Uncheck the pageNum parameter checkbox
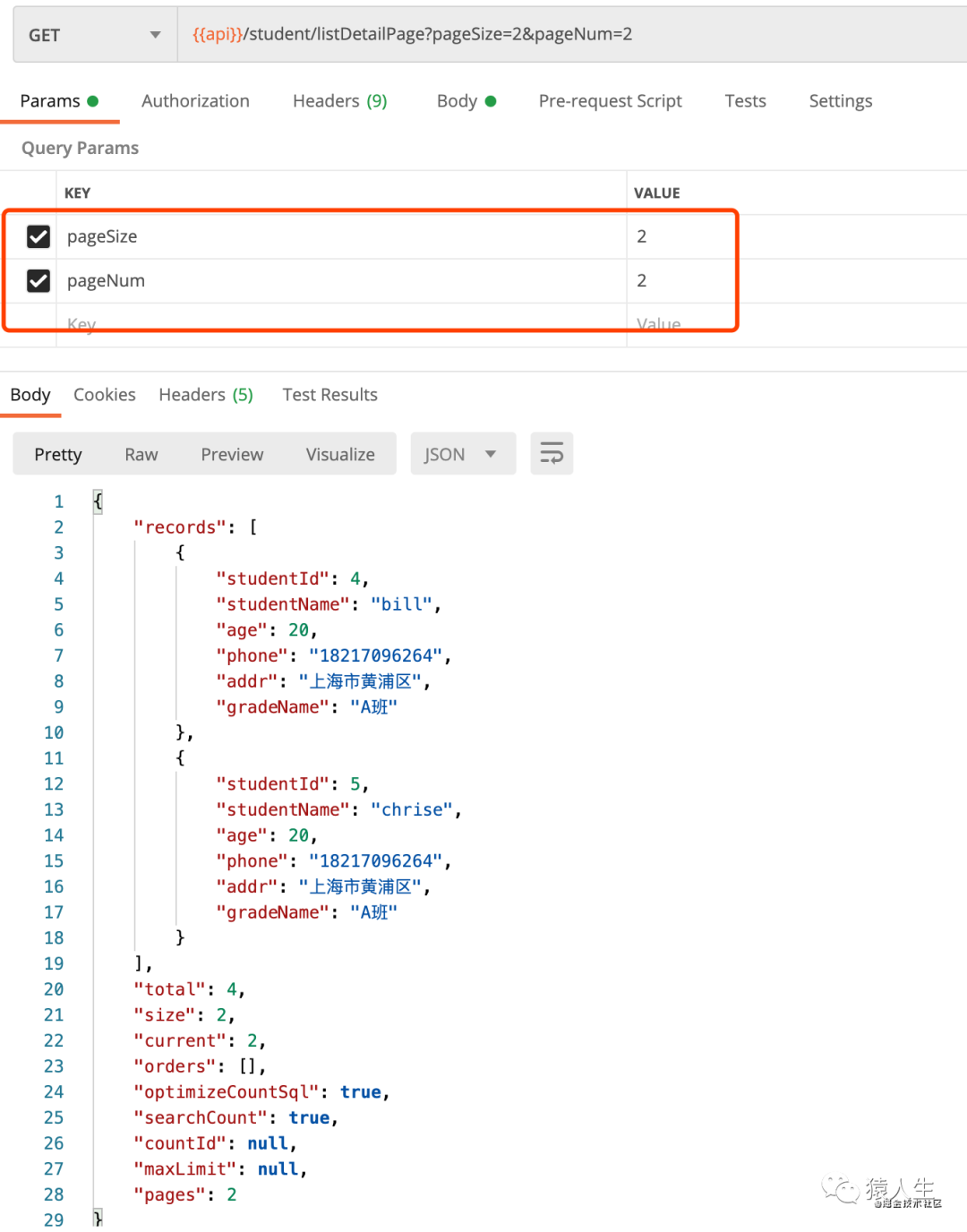967x1232 pixels. (x=39, y=281)
